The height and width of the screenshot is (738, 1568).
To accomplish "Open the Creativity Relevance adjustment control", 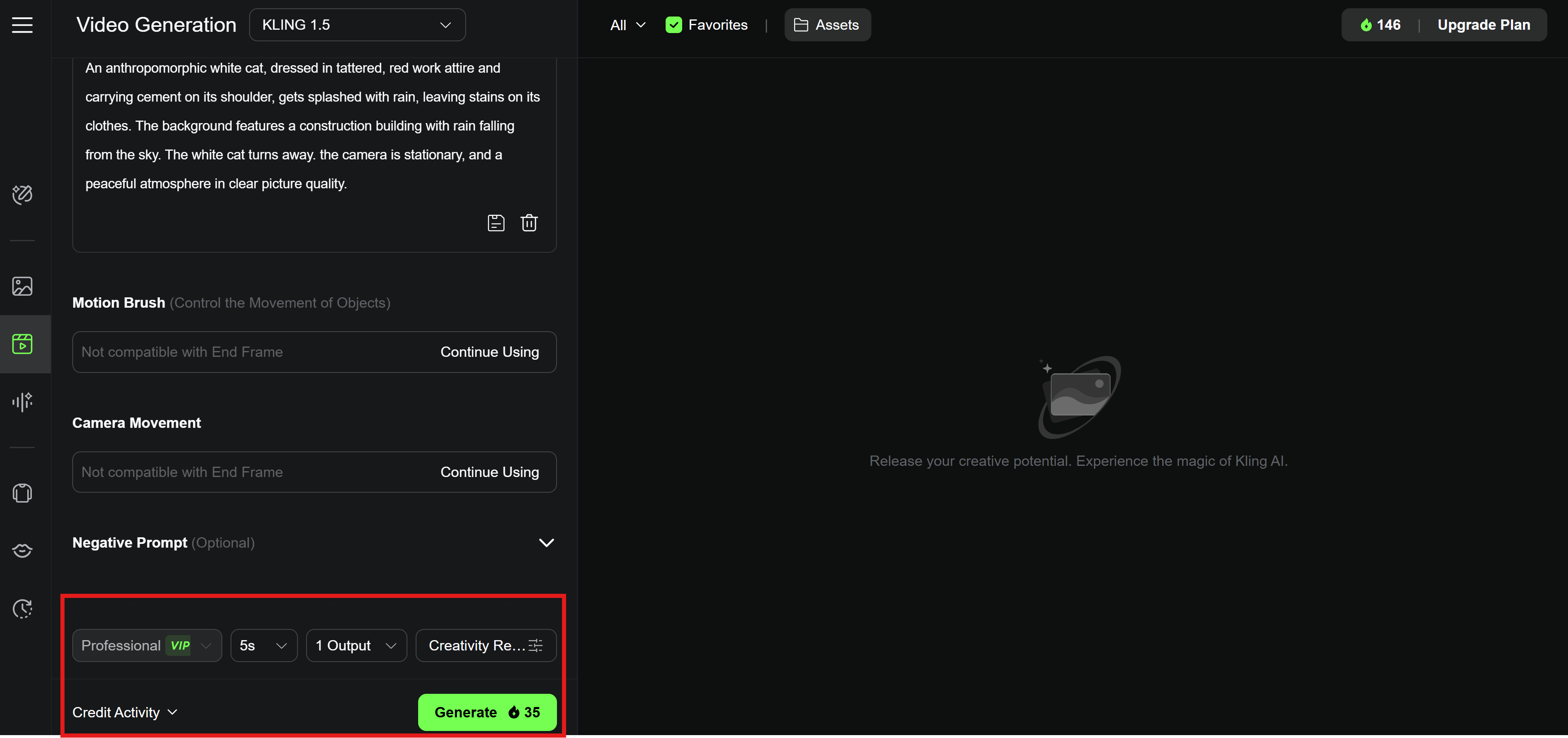I will pyautogui.click(x=485, y=645).
